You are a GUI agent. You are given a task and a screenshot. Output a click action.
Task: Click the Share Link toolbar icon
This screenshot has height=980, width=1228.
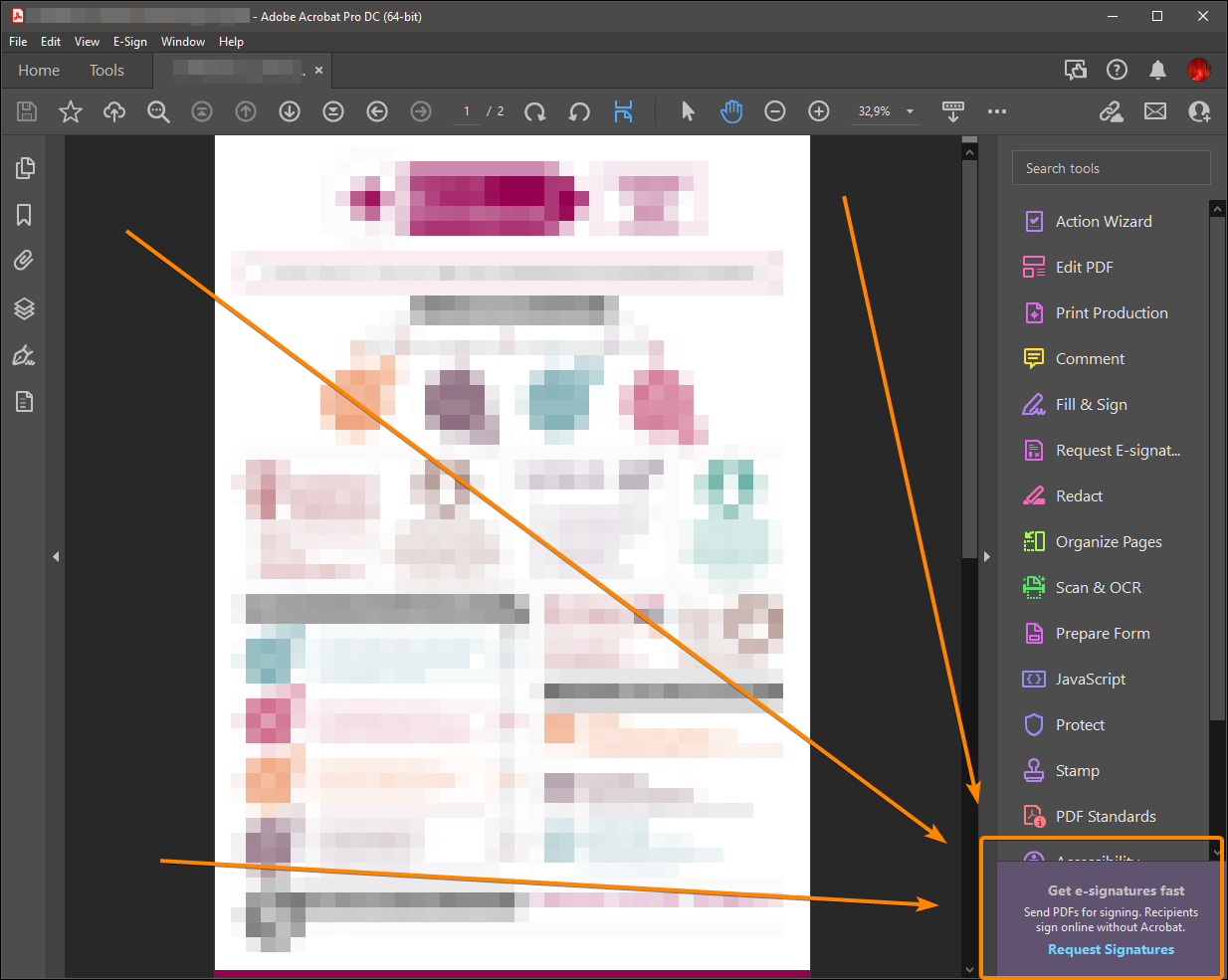[1111, 111]
